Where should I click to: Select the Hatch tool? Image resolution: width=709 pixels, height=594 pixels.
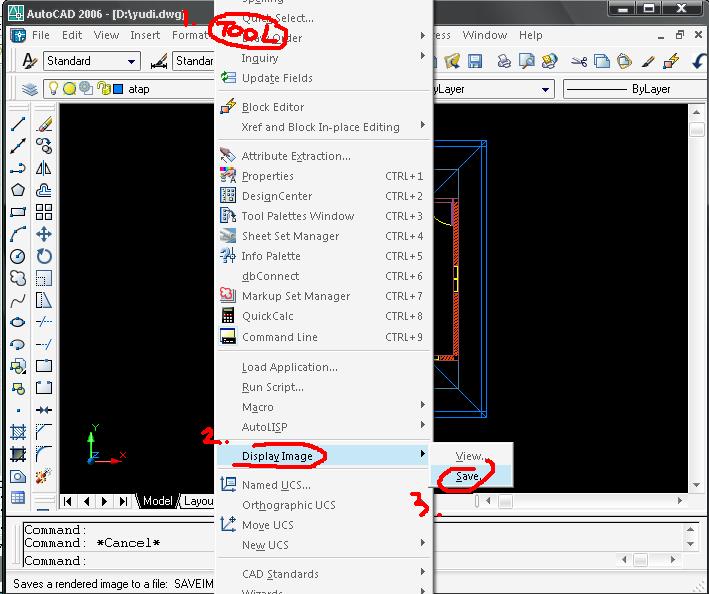[18, 432]
